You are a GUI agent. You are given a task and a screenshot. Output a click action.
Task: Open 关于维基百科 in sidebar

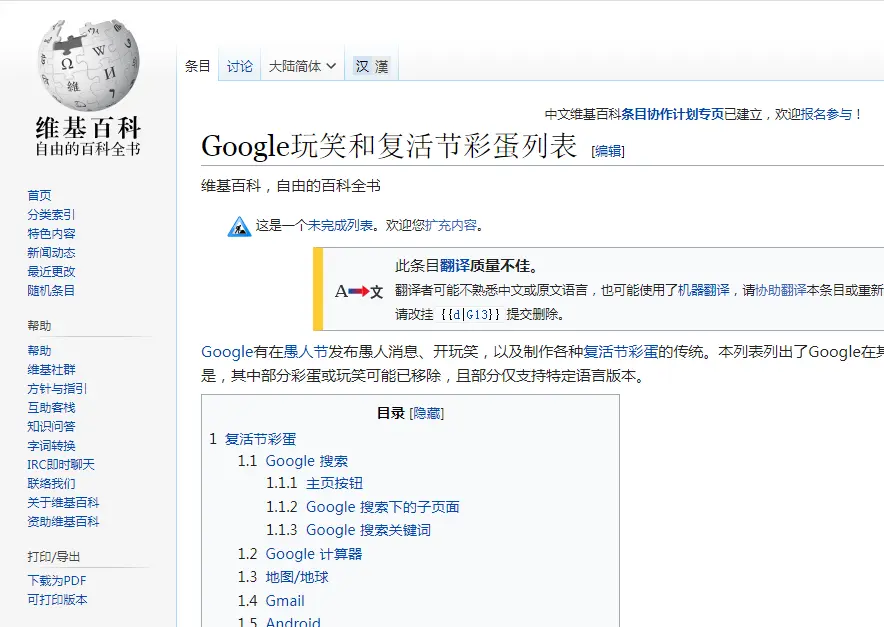point(63,502)
